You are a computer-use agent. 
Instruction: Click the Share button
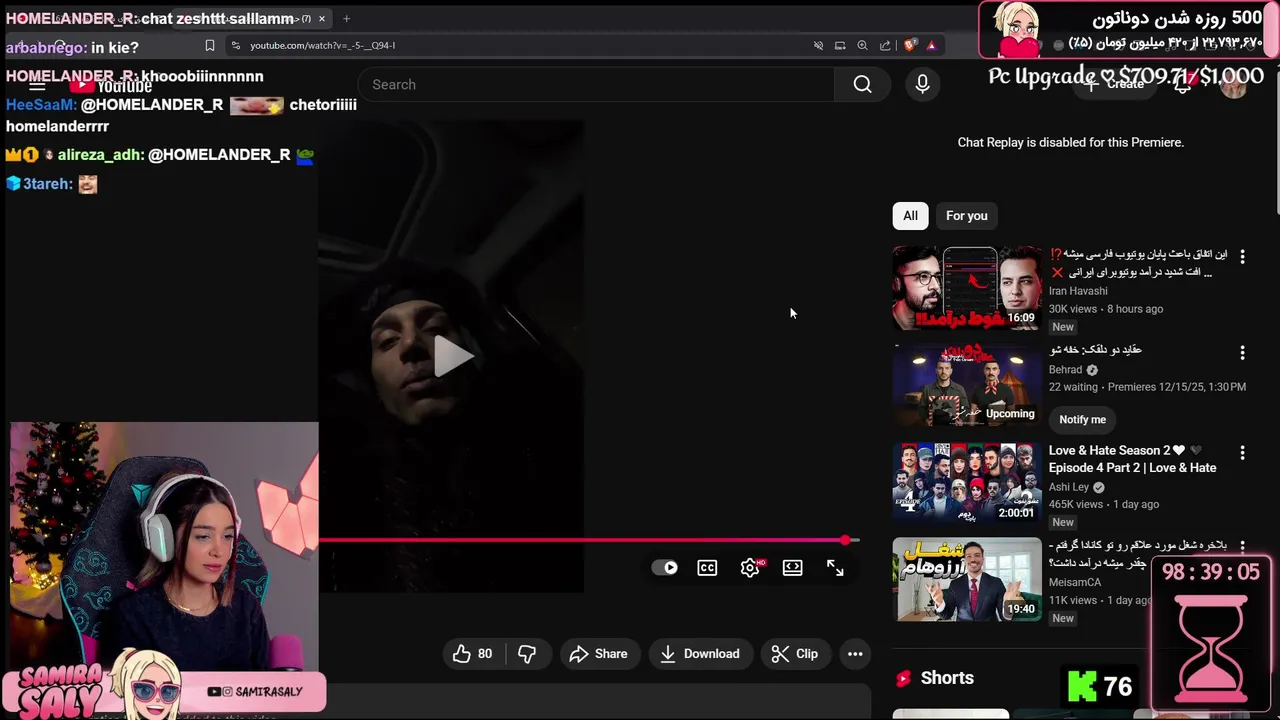598,654
